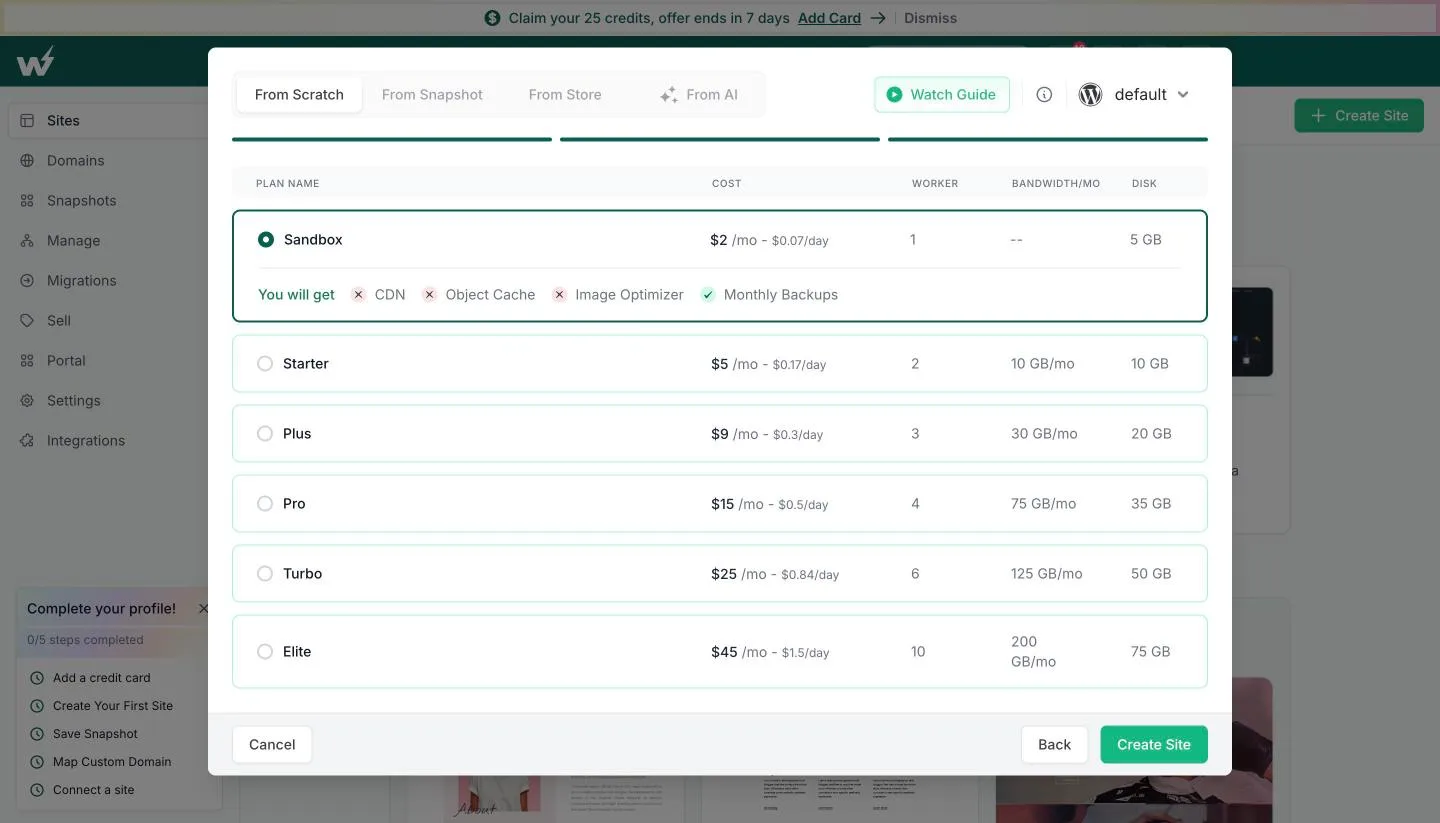Click the Sell tag icon in the sidebar
This screenshot has width=1440, height=823.
click(27, 320)
